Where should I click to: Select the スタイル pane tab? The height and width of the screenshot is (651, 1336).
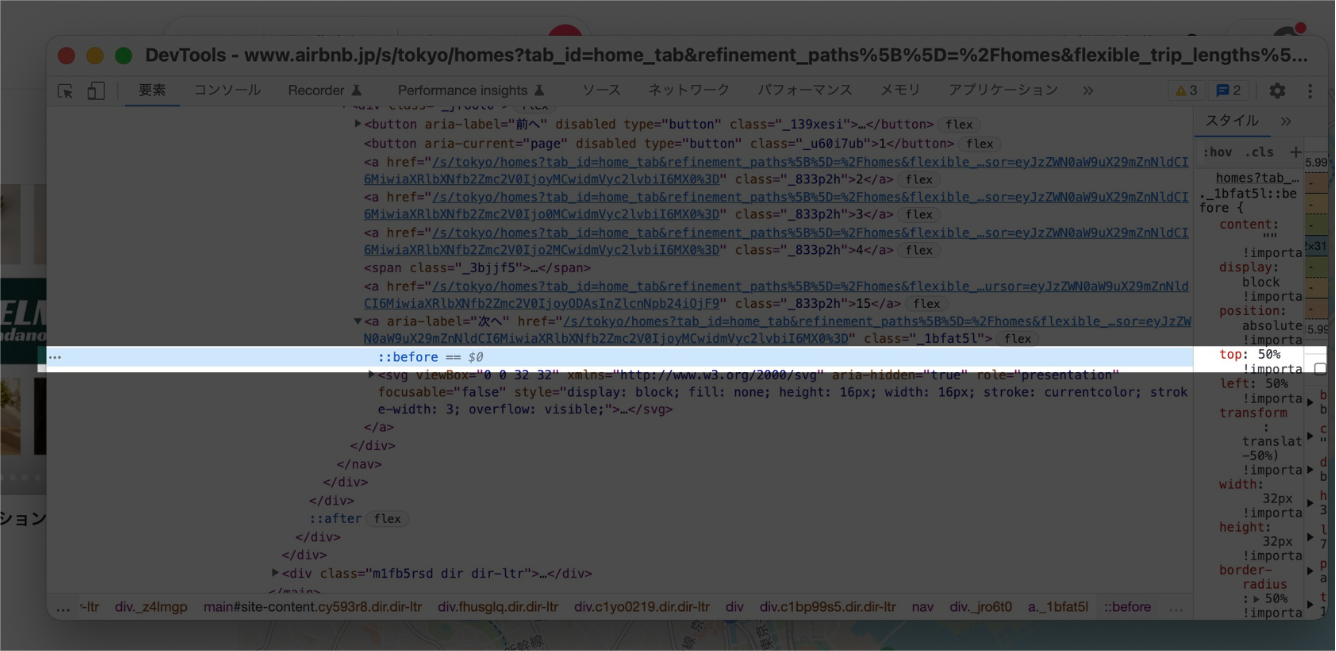tap(1231, 120)
